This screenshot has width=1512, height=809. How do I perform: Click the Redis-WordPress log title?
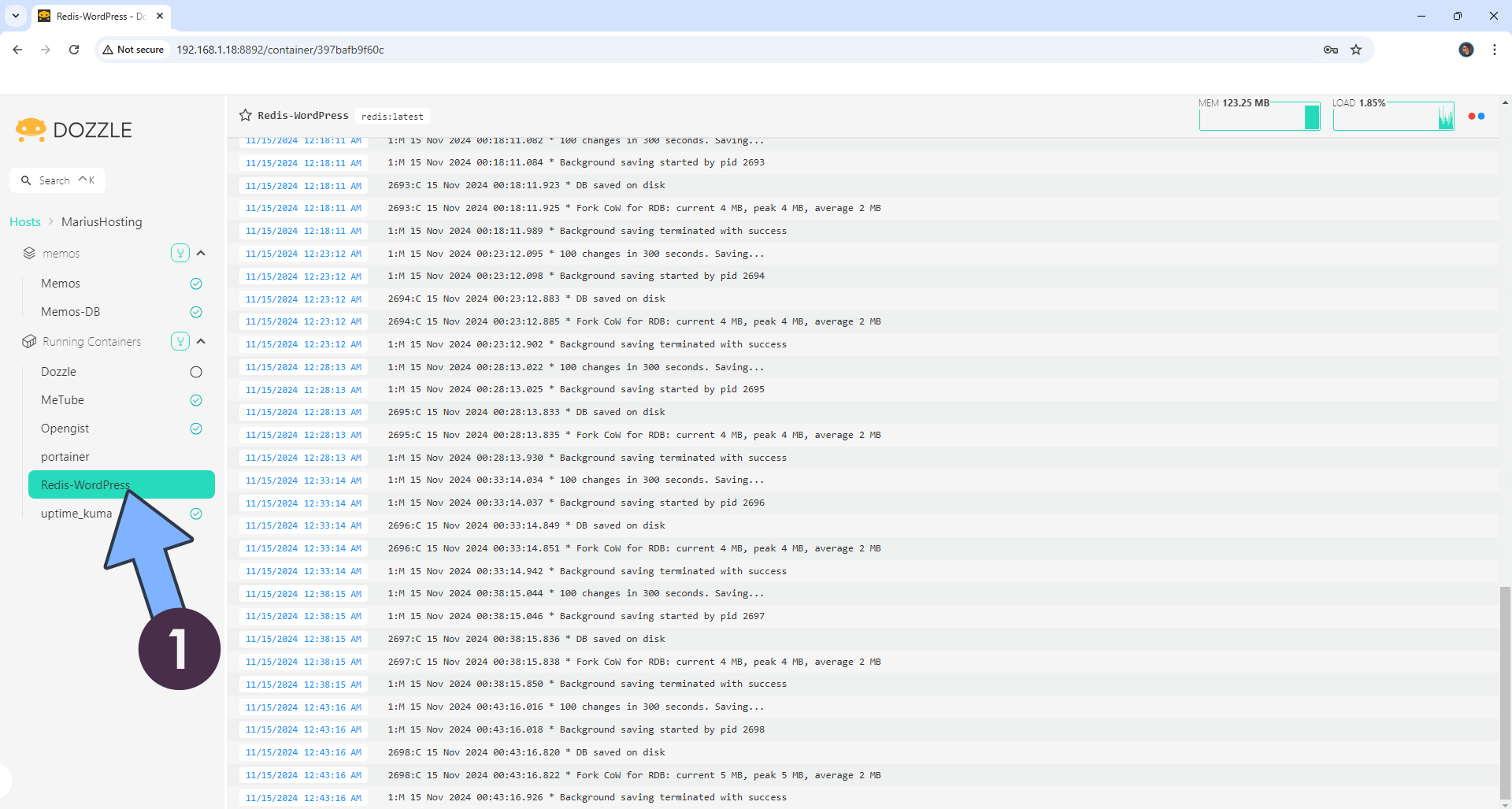303,115
